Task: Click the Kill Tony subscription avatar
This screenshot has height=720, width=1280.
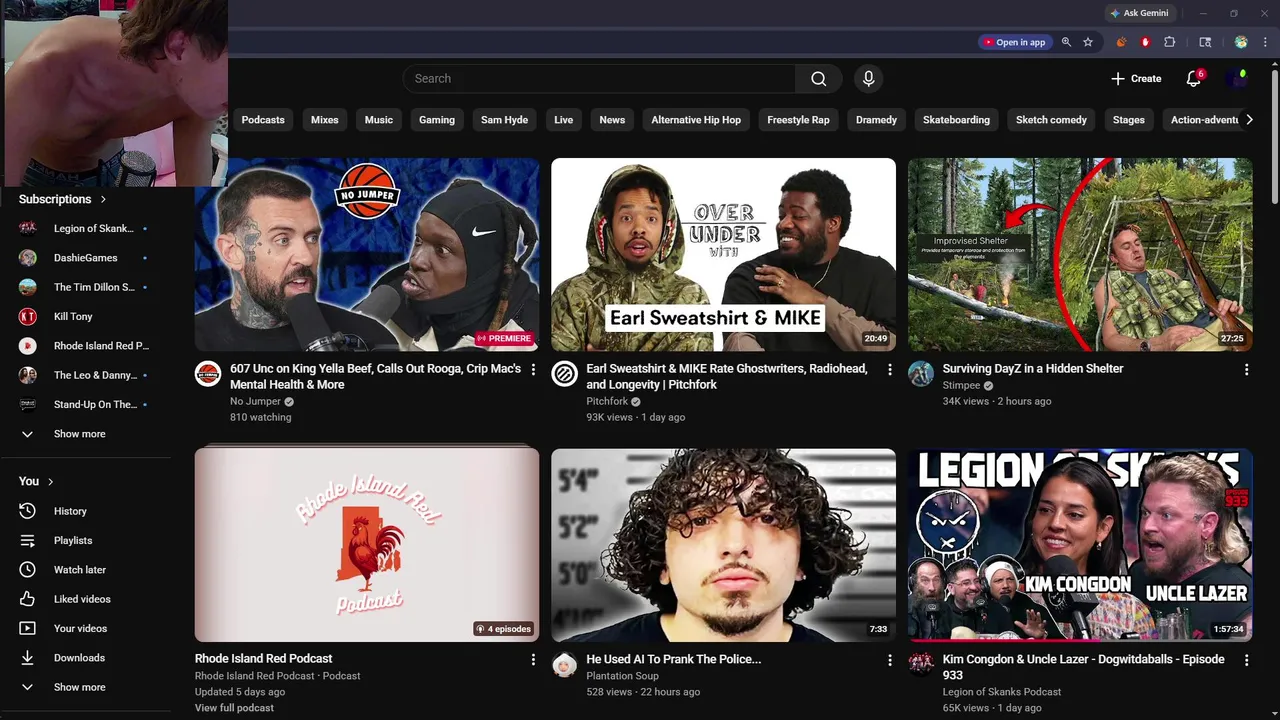Action: click(x=28, y=316)
